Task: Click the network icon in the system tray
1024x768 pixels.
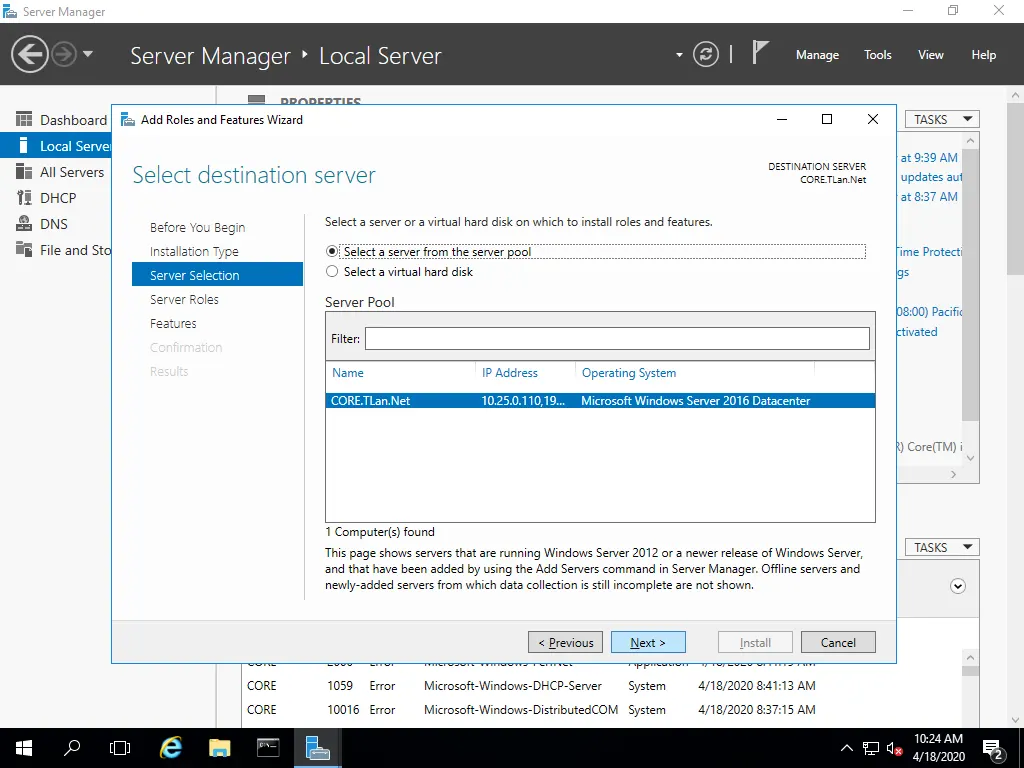Action: click(871, 748)
